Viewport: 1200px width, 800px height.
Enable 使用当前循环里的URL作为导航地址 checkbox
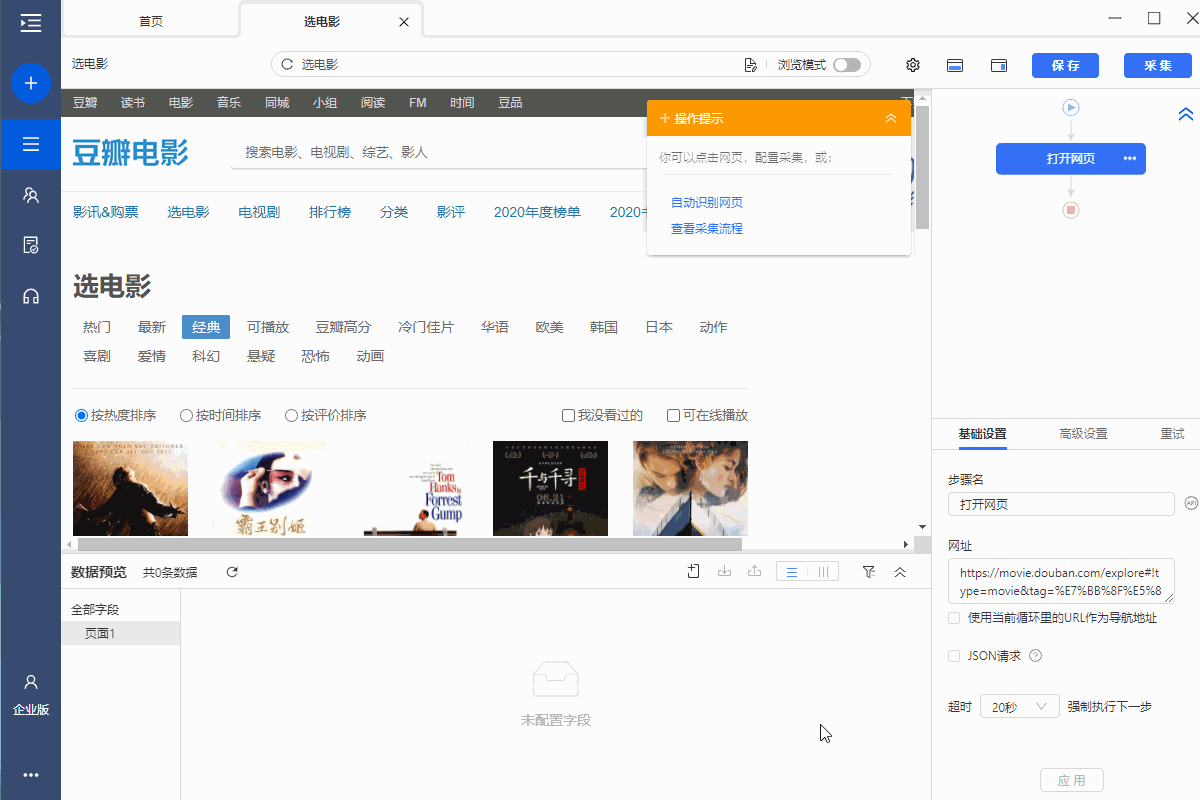(x=954, y=618)
